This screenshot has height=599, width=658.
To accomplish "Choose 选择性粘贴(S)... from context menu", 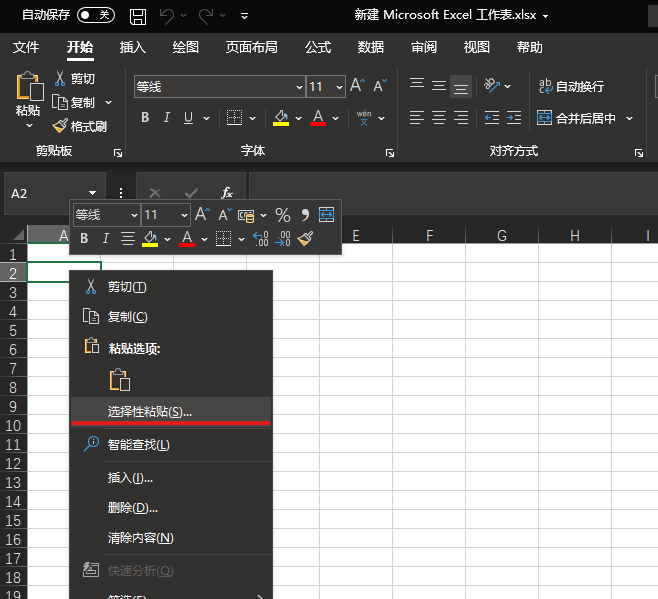I will pyautogui.click(x=171, y=411).
